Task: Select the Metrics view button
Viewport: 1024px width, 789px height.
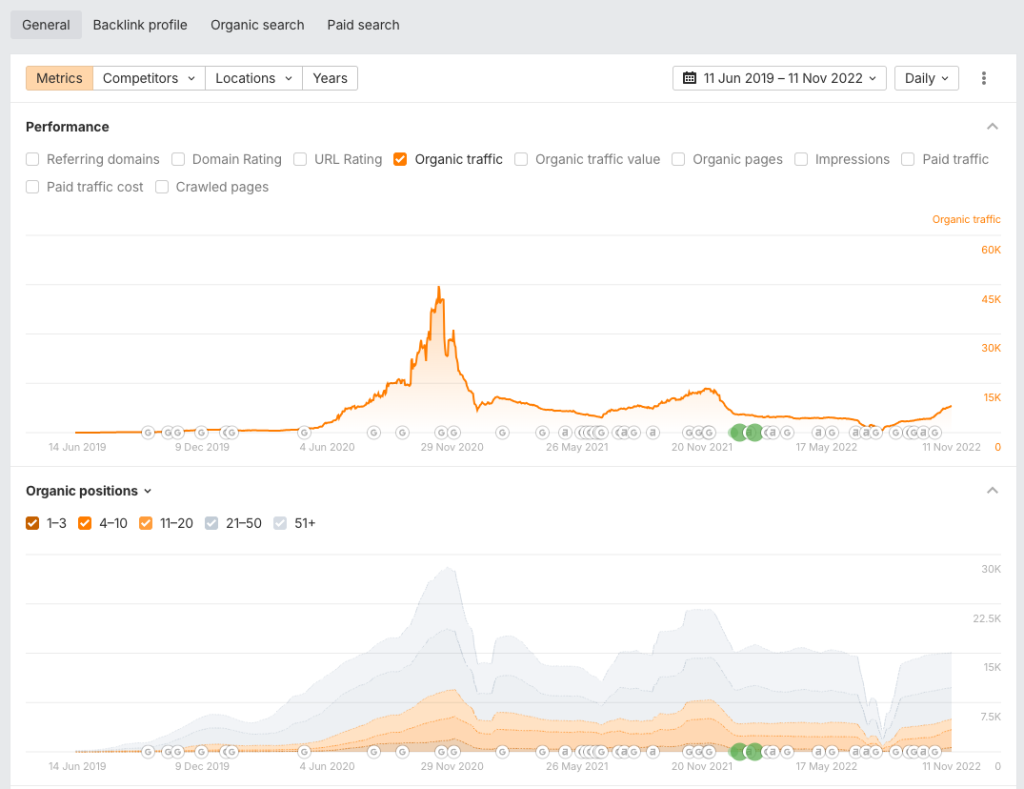Action: pyautogui.click(x=60, y=78)
